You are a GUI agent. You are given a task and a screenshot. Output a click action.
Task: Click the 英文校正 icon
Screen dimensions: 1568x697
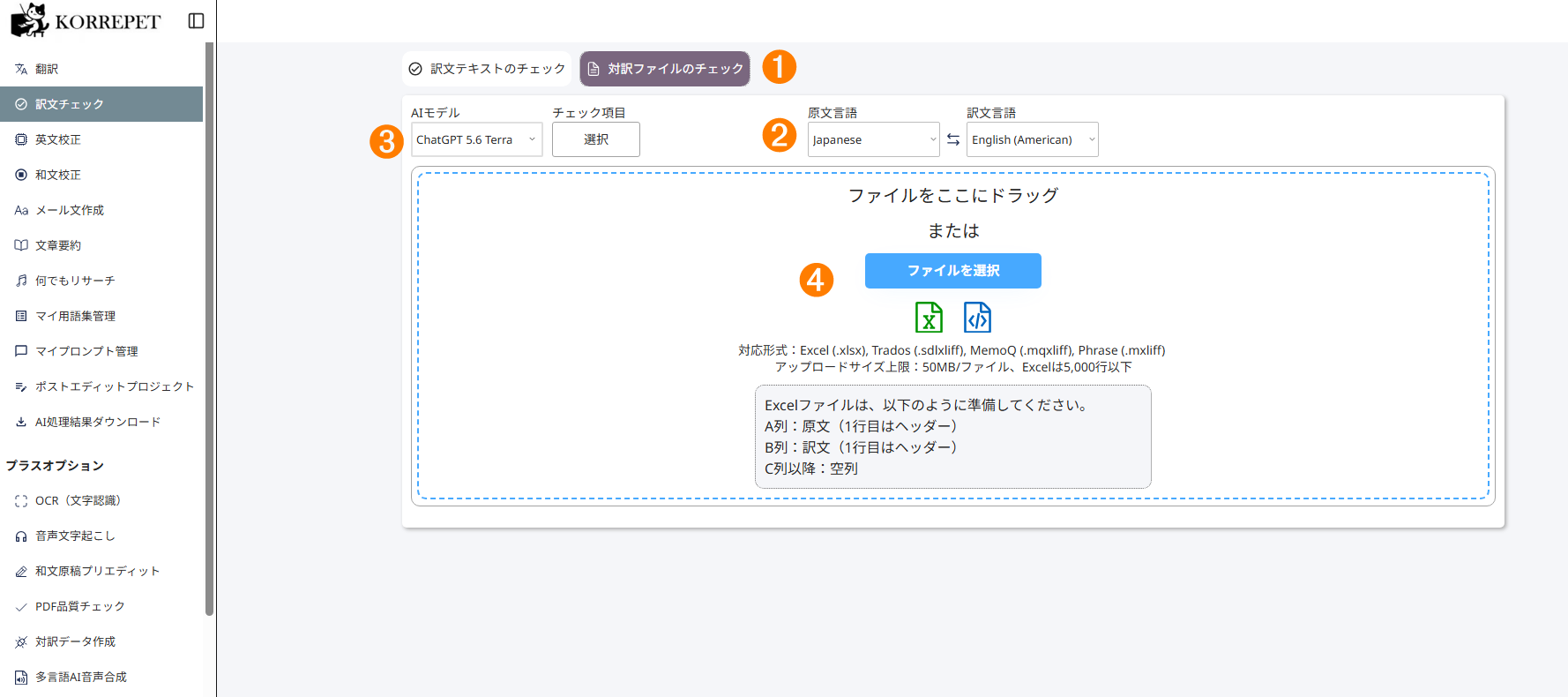(21, 139)
